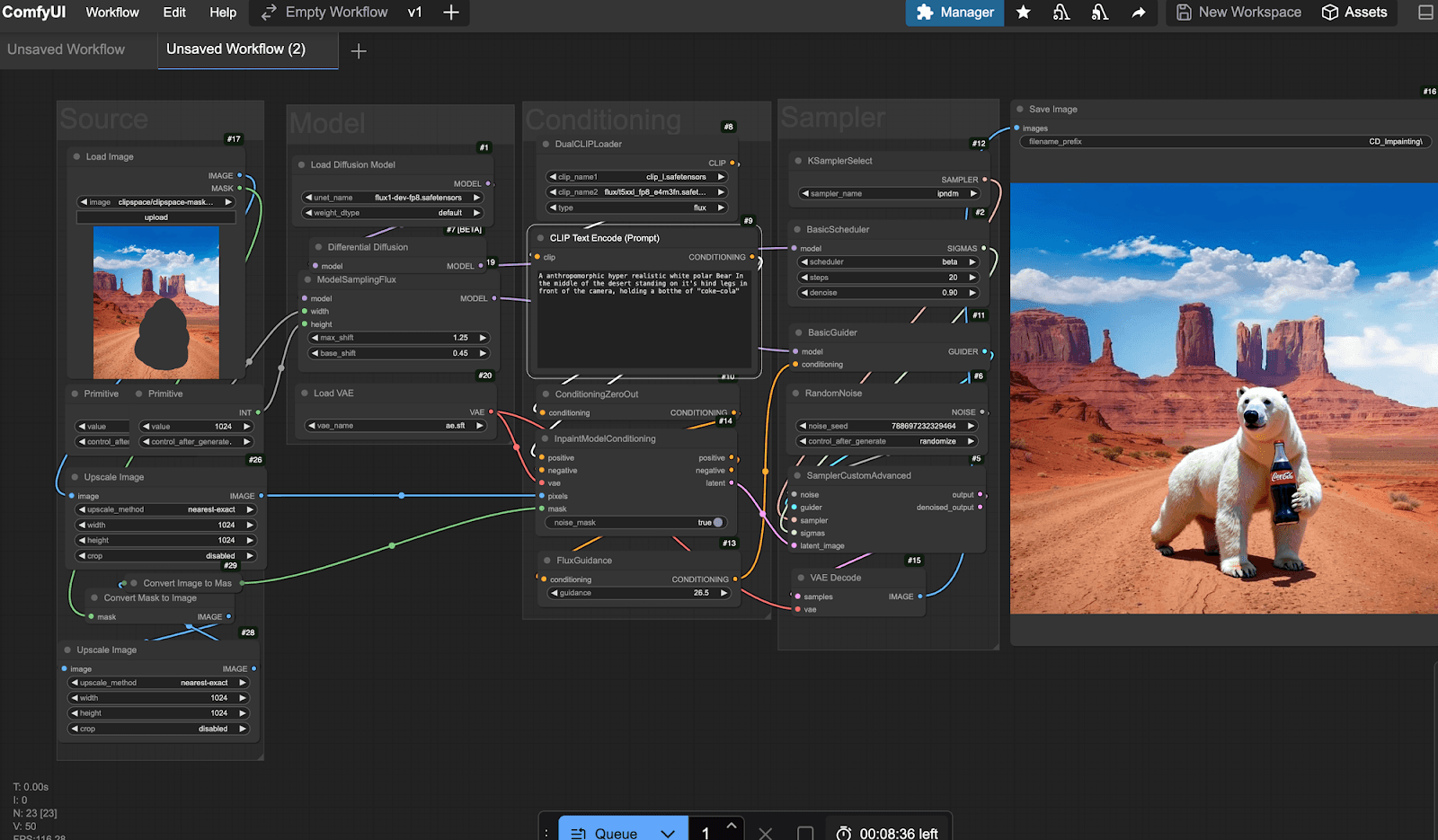Click the denoise 0.90 value slider
Viewport: 1438px width, 840px height.
pyautogui.click(x=889, y=292)
